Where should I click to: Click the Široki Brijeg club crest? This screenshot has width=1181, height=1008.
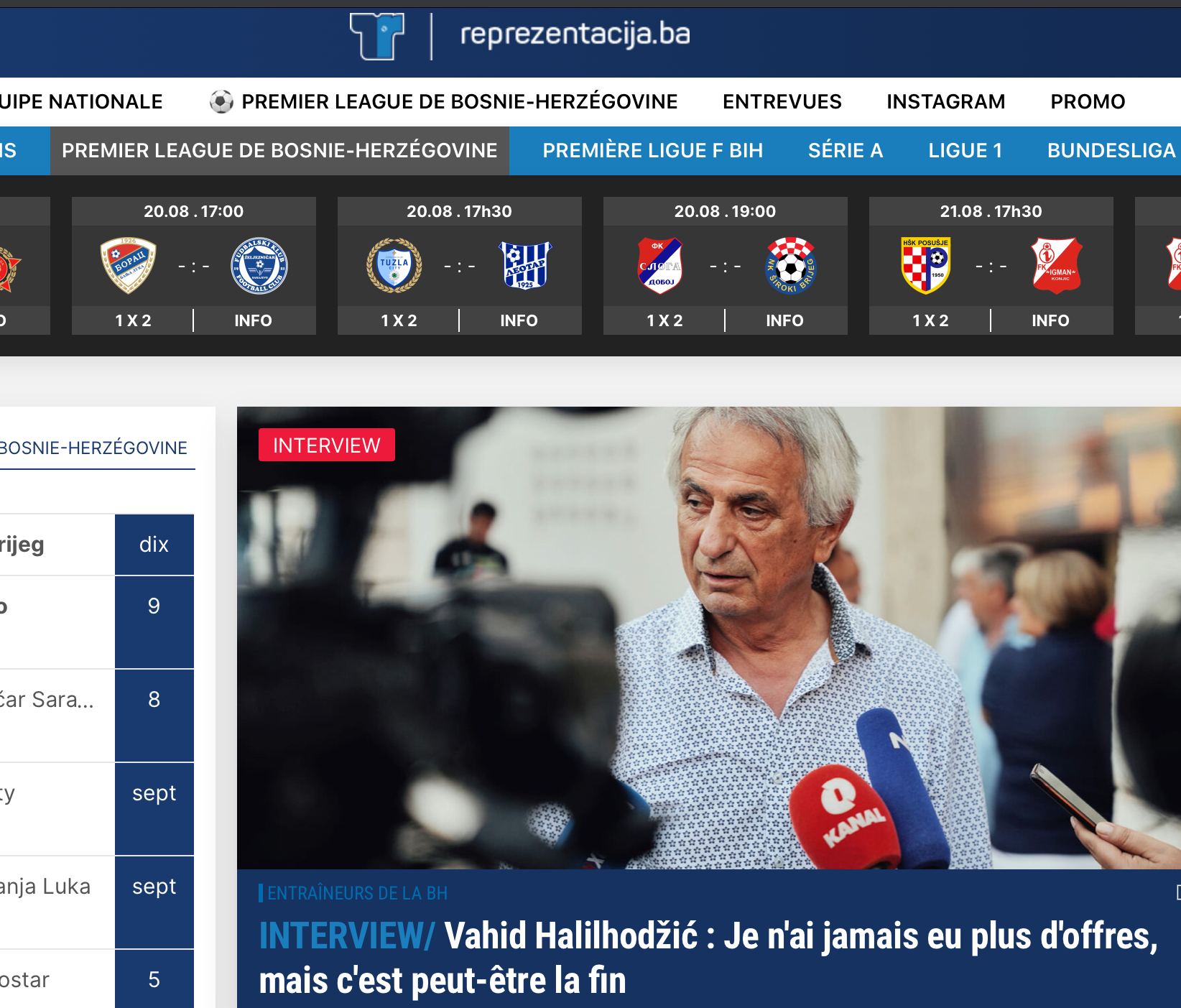point(791,266)
